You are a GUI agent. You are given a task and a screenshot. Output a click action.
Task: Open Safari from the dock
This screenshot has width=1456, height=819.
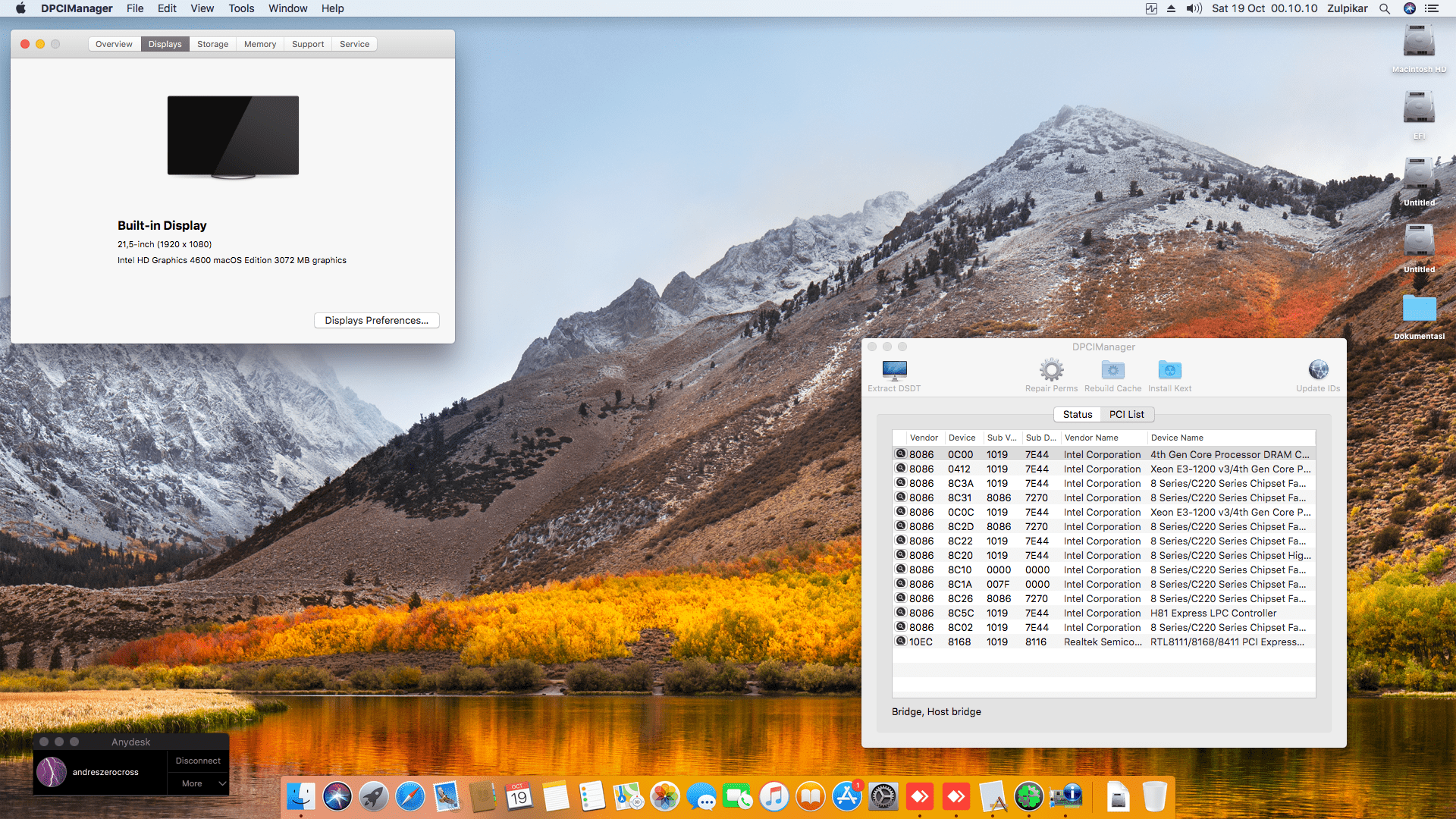pyautogui.click(x=410, y=797)
